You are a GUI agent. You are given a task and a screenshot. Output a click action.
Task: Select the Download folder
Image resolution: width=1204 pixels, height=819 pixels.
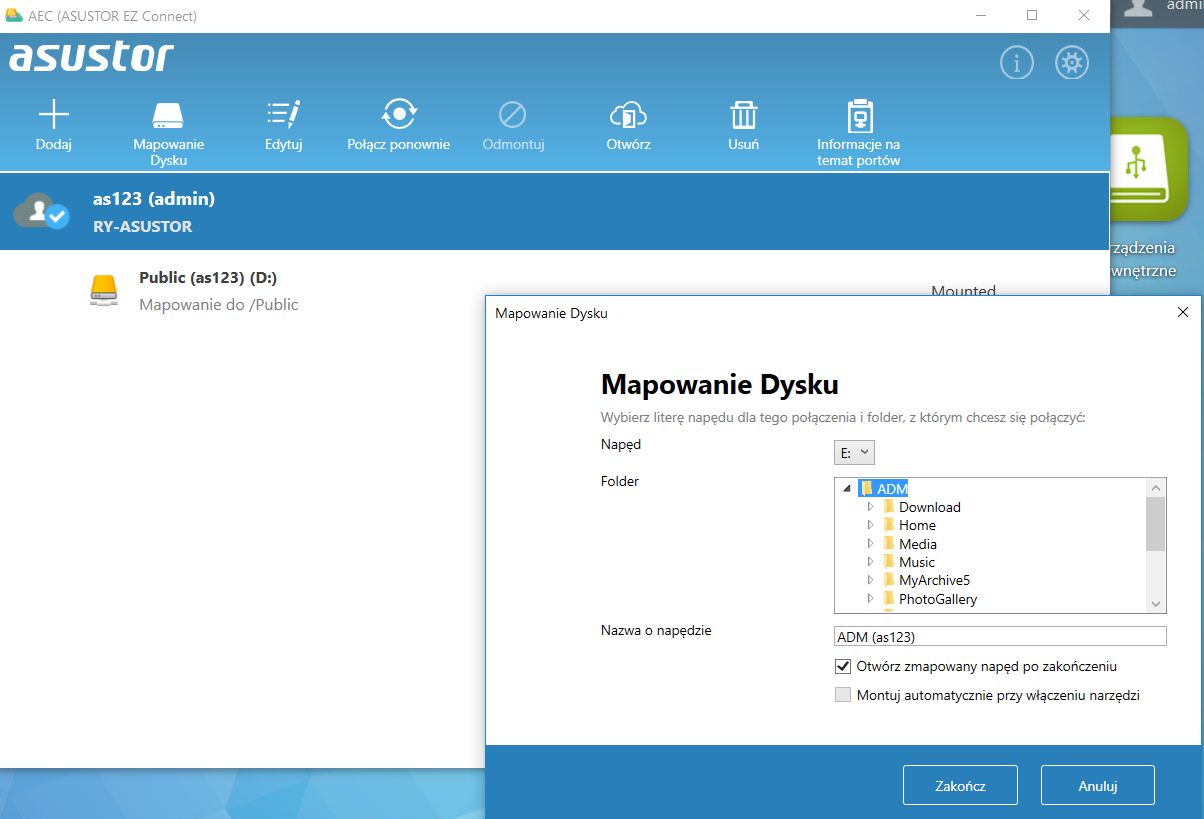tap(929, 507)
